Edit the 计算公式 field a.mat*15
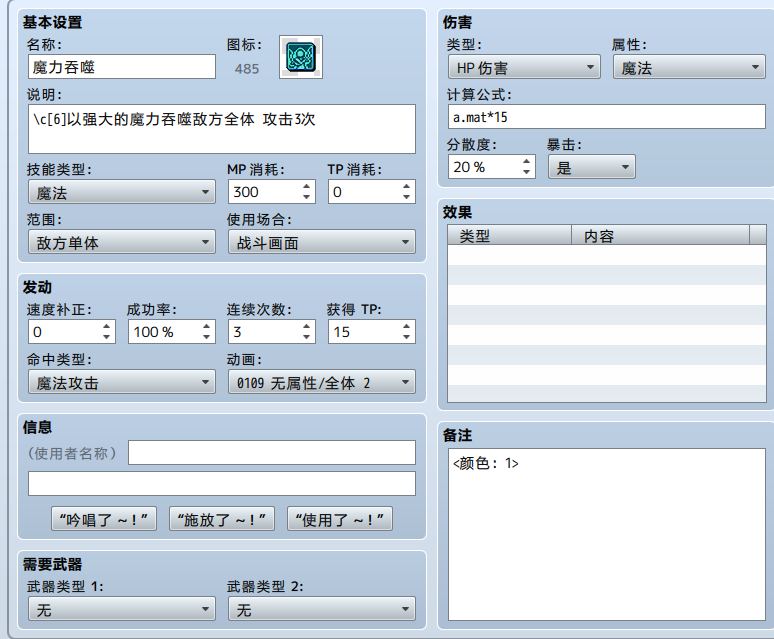 click(x=607, y=117)
